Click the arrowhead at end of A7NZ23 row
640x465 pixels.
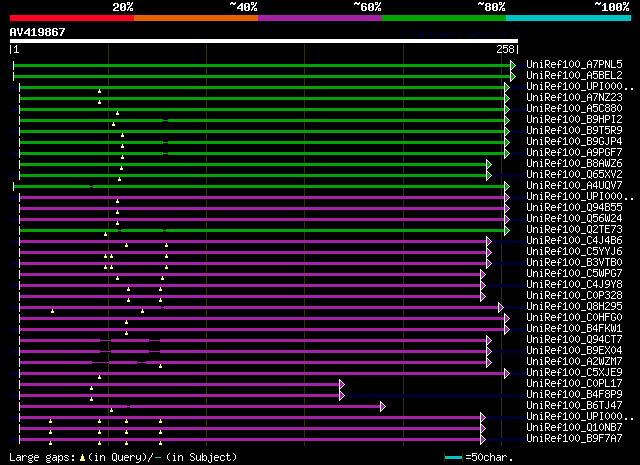point(507,98)
